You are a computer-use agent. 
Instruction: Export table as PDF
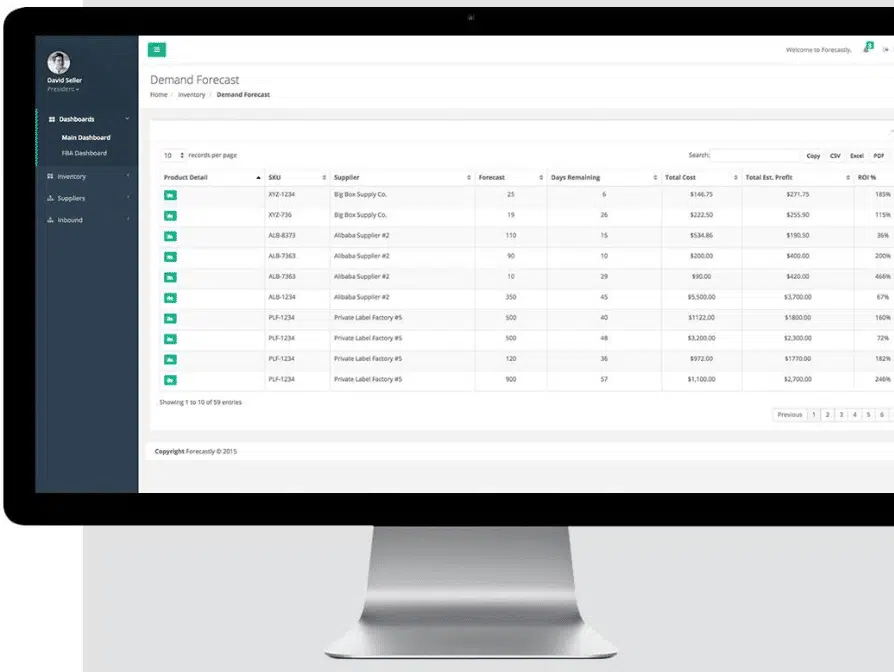point(879,156)
